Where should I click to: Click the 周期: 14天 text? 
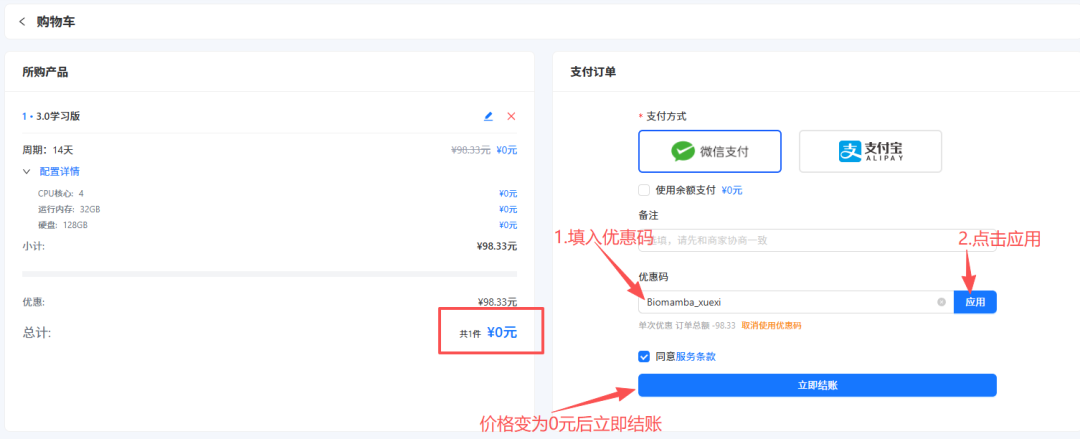[47, 150]
